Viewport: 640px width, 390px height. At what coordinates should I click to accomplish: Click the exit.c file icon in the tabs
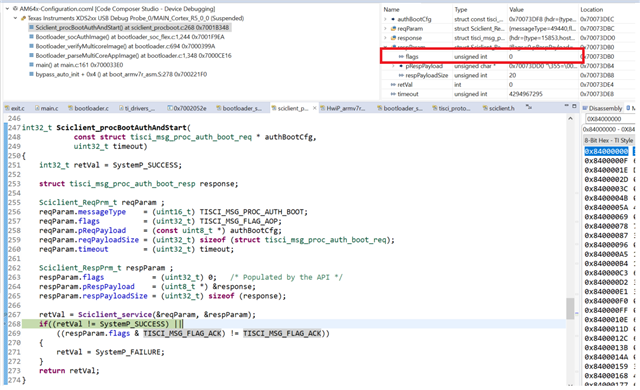tap(8, 108)
